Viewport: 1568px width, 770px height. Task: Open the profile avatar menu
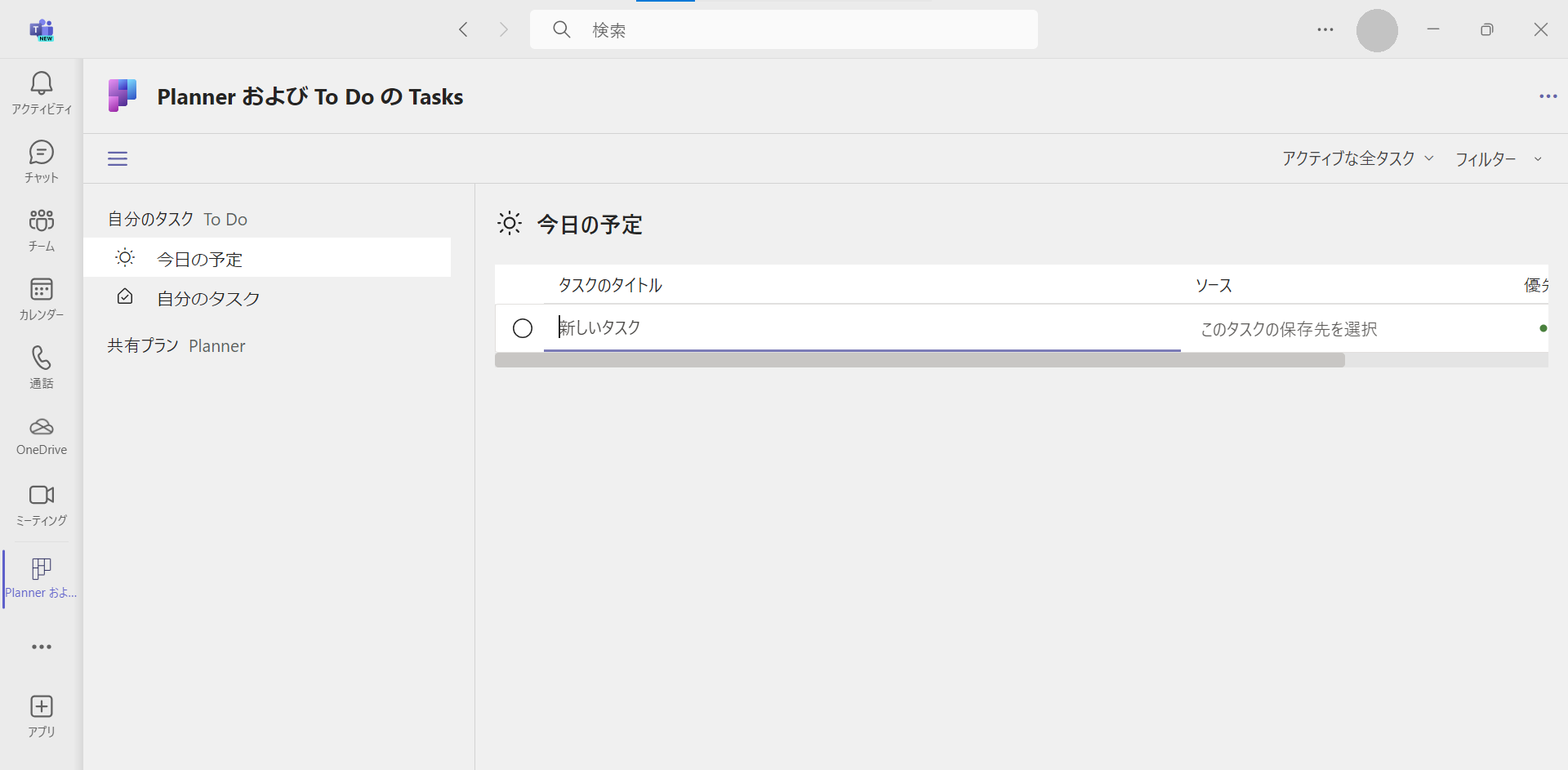(1377, 30)
